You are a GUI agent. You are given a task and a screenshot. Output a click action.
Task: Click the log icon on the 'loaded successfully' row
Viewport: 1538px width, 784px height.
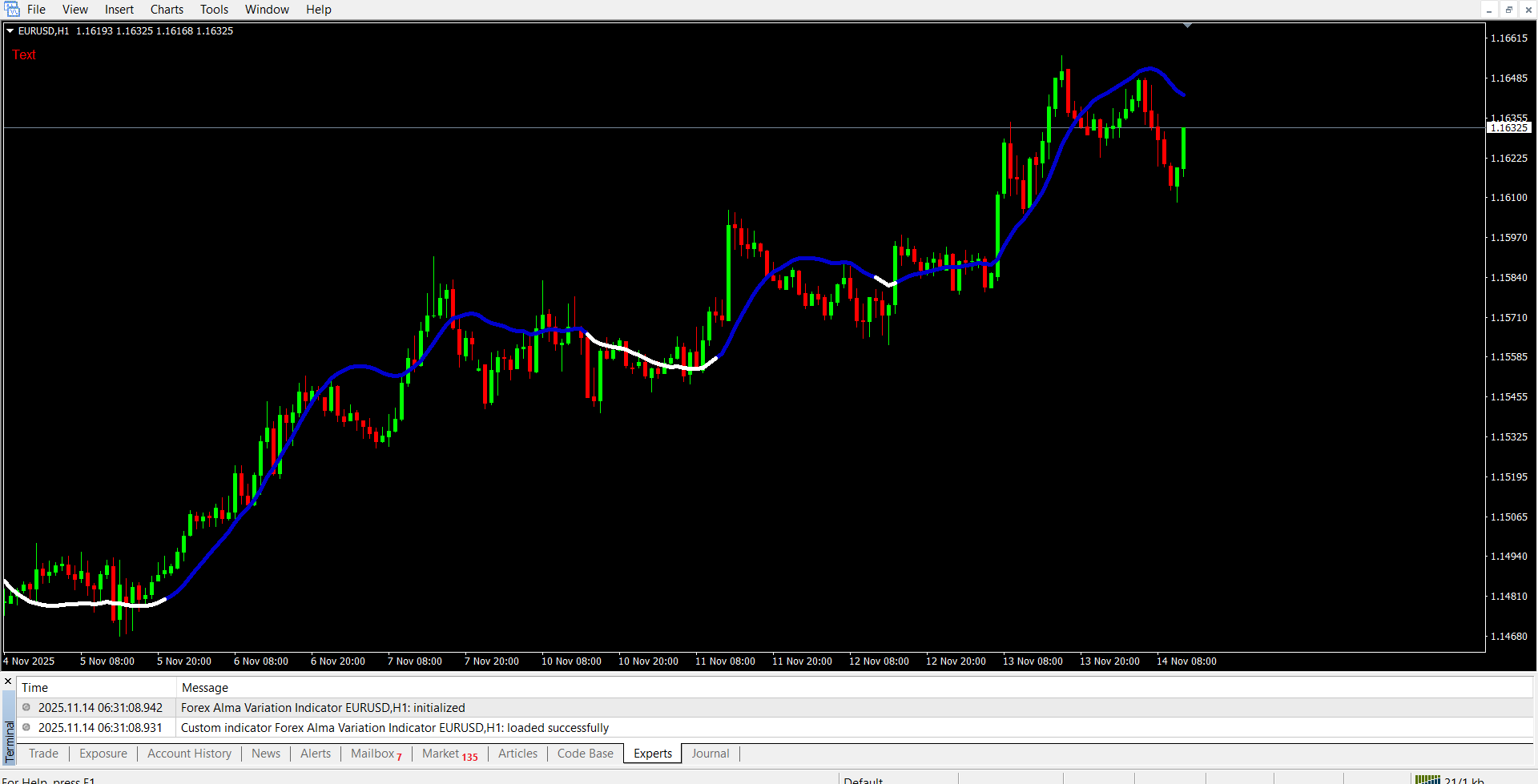point(26,727)
